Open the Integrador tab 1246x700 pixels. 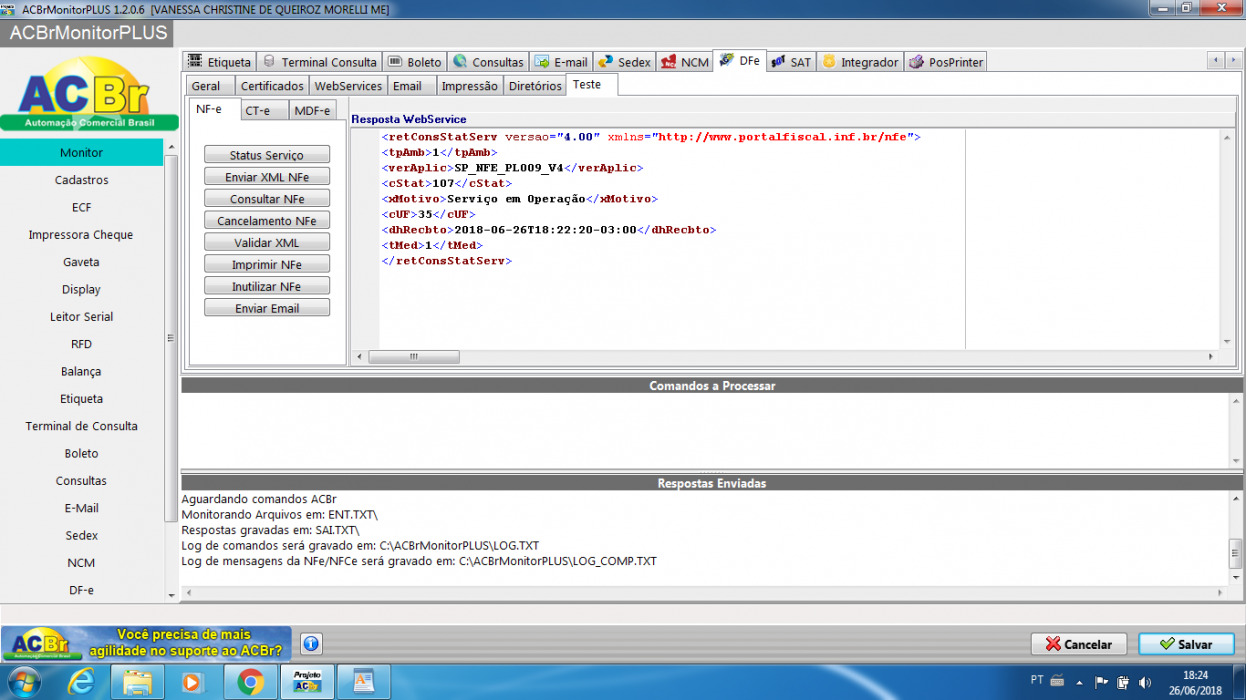(x=860, y=62)
